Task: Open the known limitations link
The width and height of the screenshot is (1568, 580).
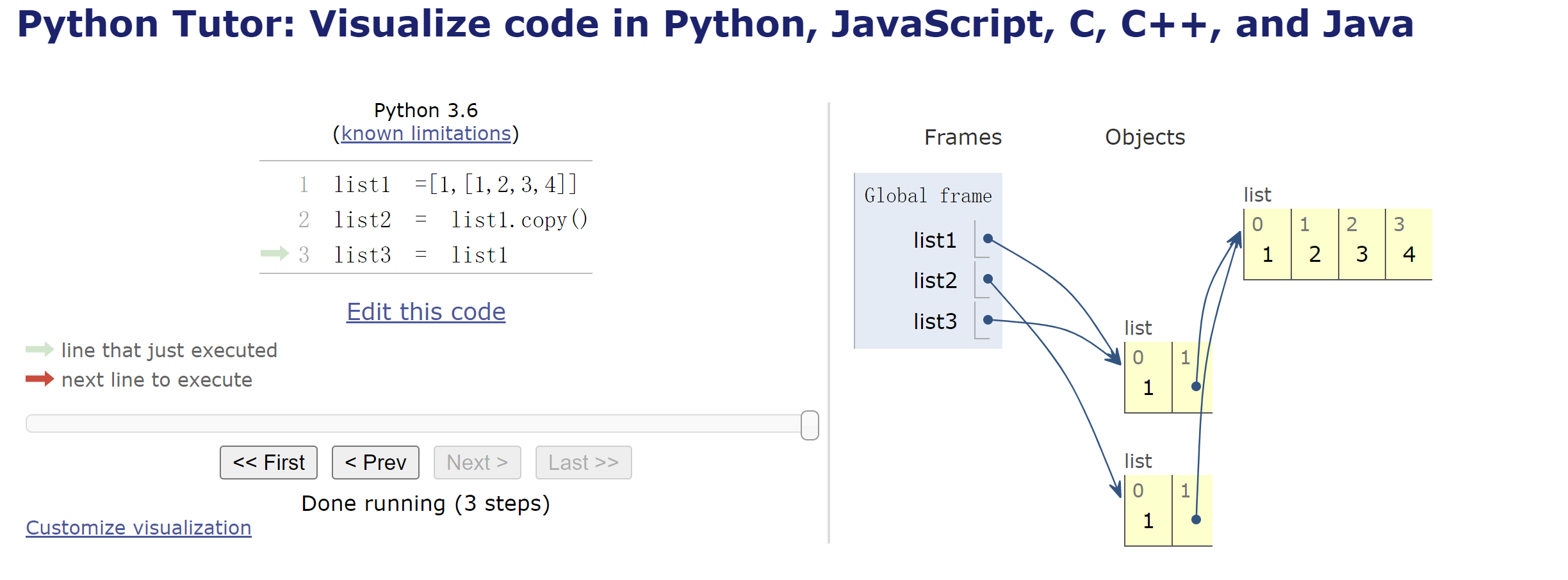Action: pyautogui.click(x=426, y=133)
